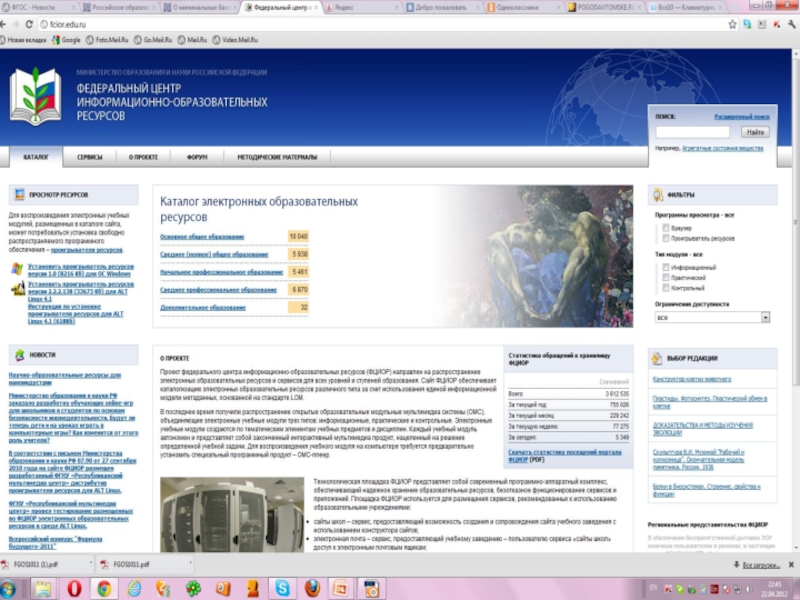Screen dimensions: 800x600
Task: Open the Сервисы navigation tab
Action: click(x=90, y=157)
